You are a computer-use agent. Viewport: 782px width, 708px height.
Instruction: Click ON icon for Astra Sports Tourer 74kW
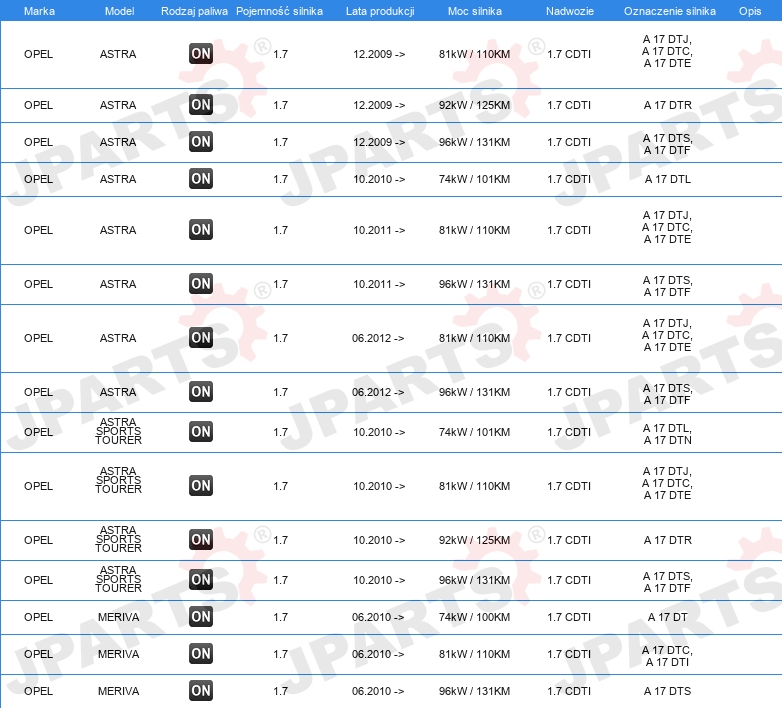tap(201, 432)
